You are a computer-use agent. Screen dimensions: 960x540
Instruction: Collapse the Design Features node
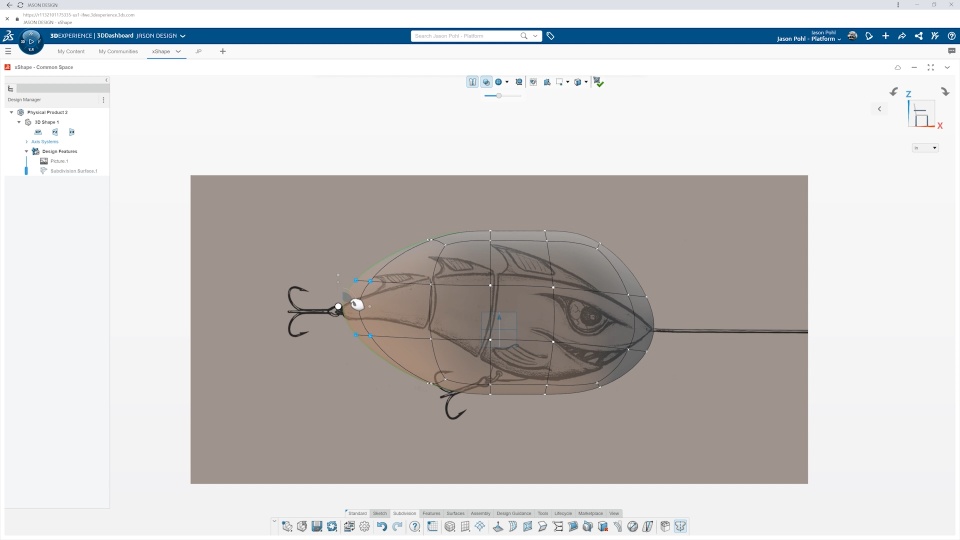click(26, 151)
